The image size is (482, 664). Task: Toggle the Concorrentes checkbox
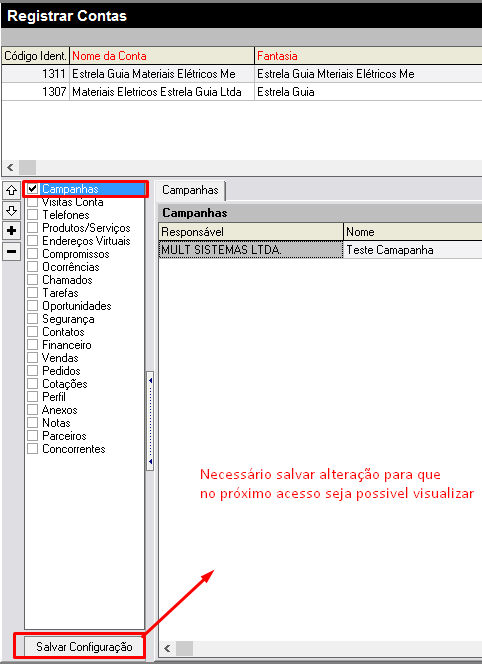point(33,449)
